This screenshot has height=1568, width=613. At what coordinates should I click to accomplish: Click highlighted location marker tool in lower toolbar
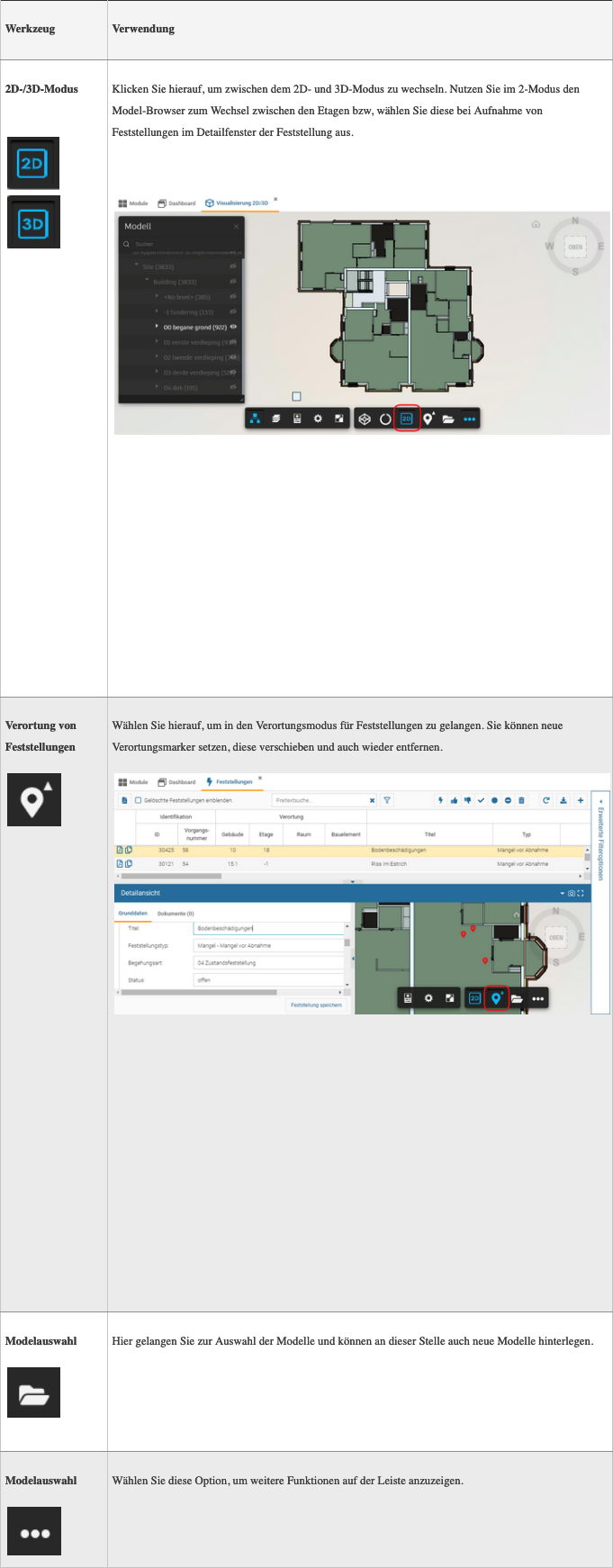(x=496, y=998)
